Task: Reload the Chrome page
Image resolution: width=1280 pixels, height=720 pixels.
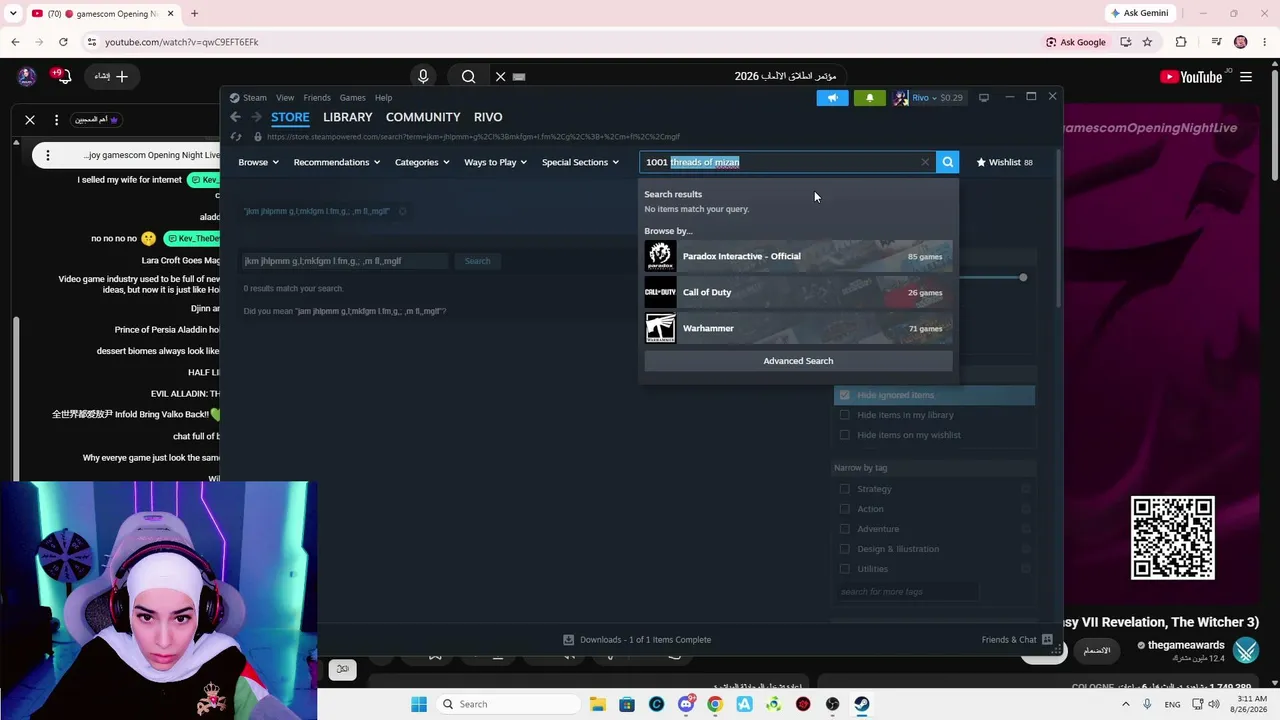Action: pos(63,42)
